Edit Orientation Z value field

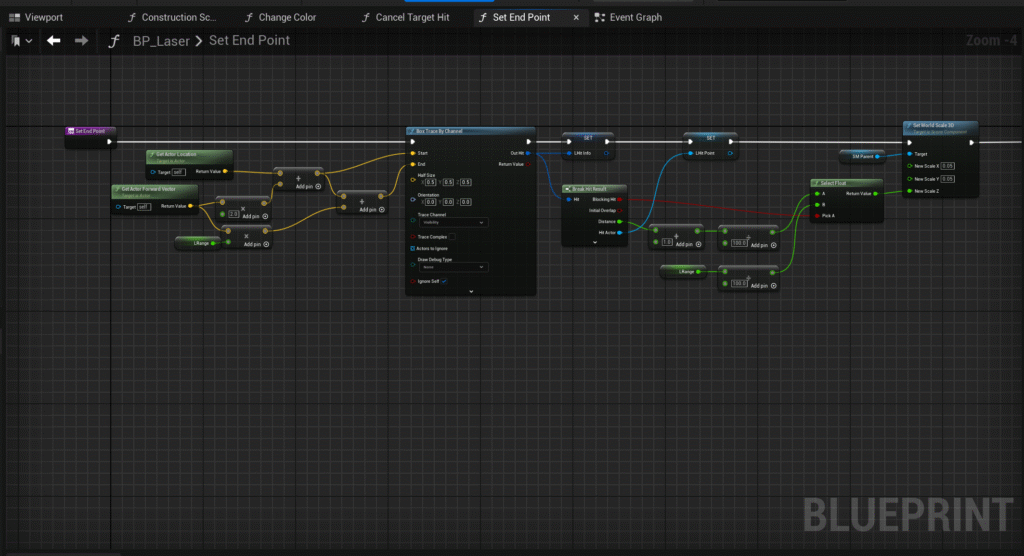(x=466, y=202)
